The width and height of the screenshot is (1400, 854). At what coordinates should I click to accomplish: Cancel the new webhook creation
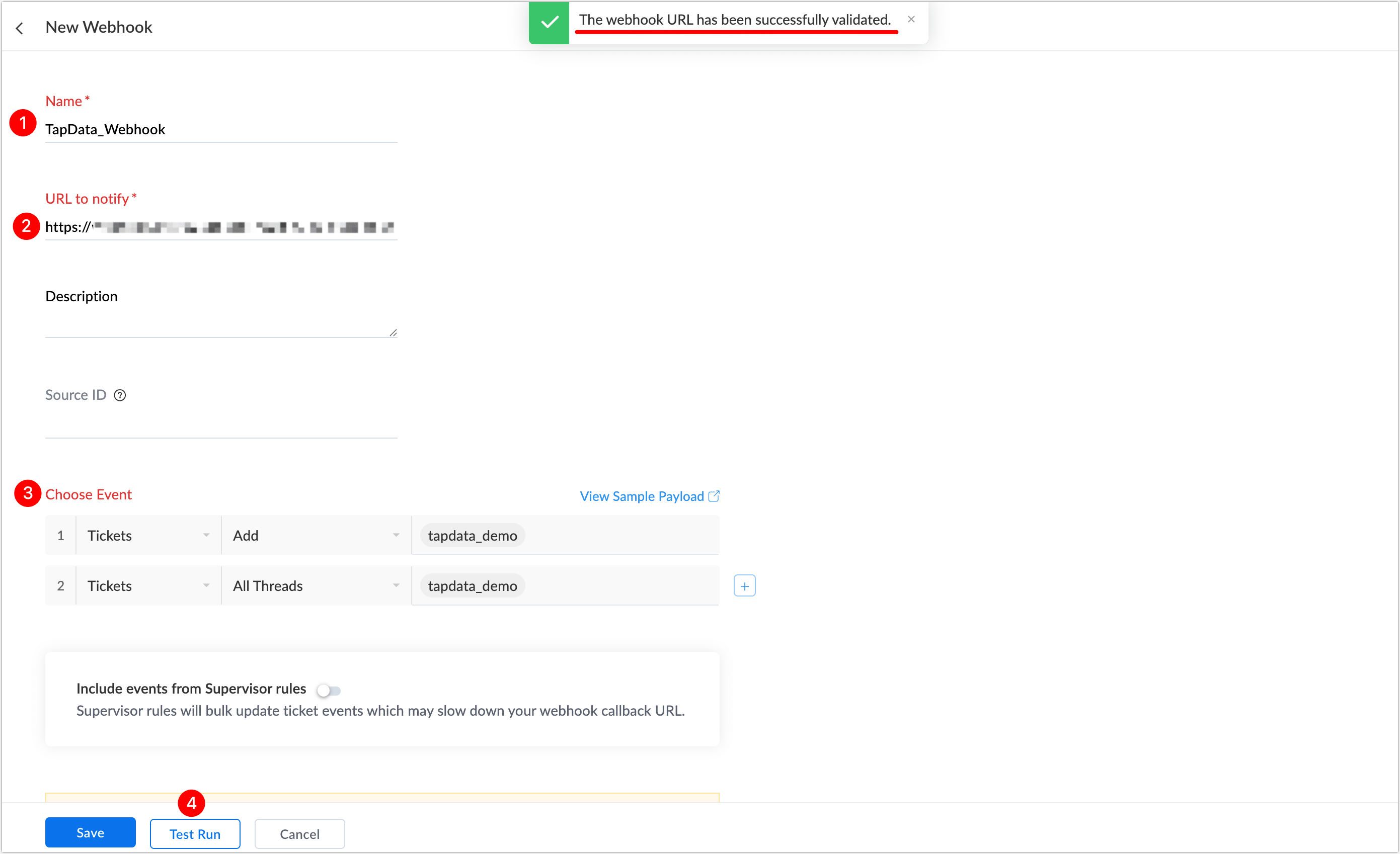point(299,833)
